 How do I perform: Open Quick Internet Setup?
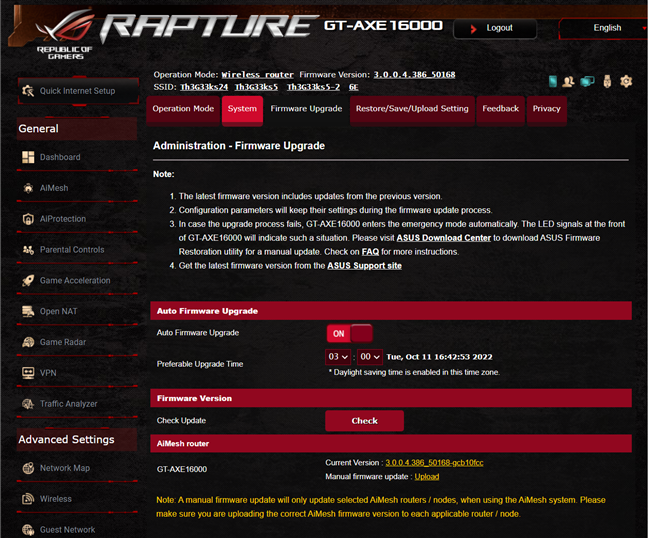pyautogui.click(x=78, y=91)
